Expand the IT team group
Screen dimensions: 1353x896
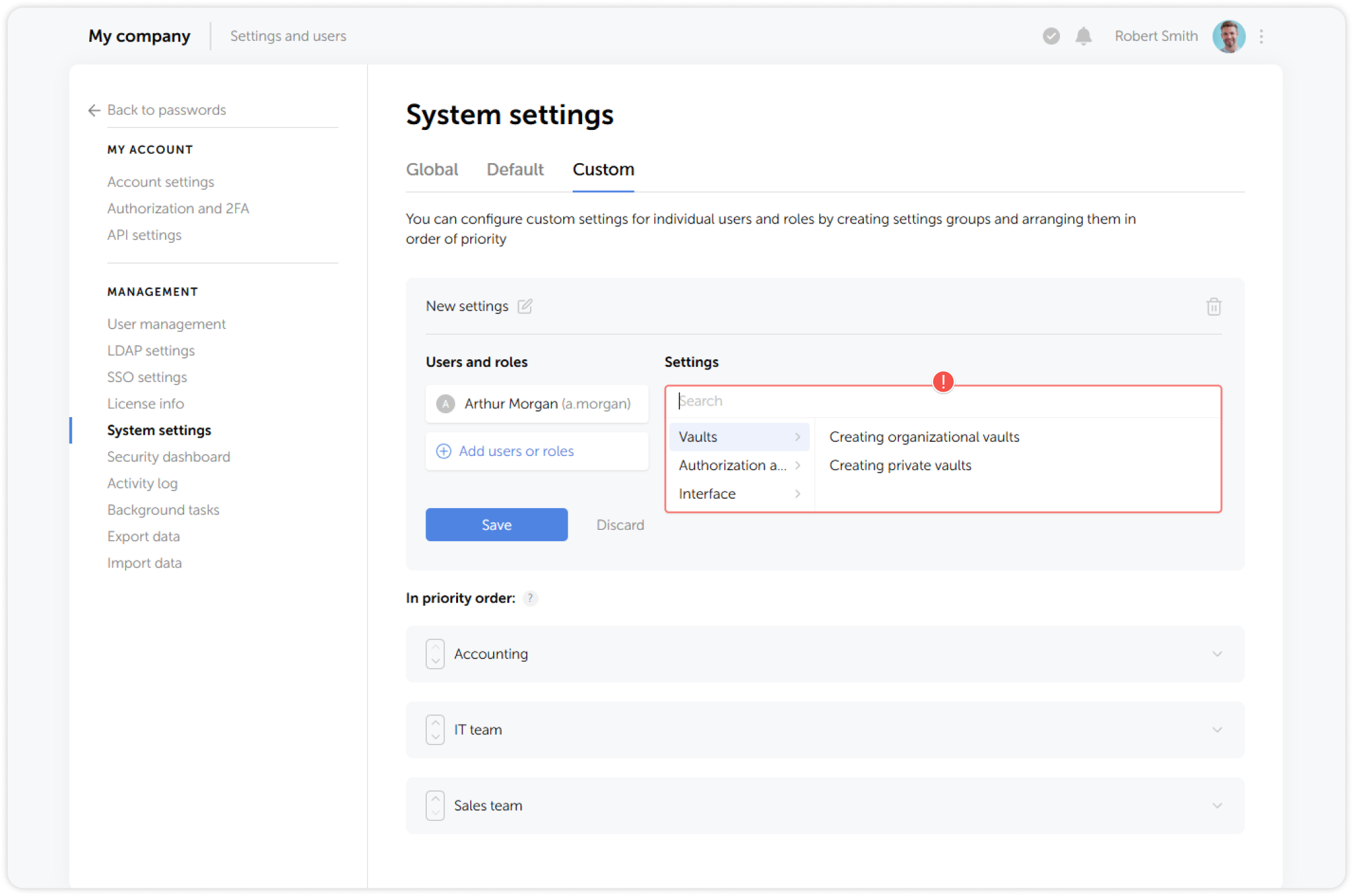coord(1217,730)
